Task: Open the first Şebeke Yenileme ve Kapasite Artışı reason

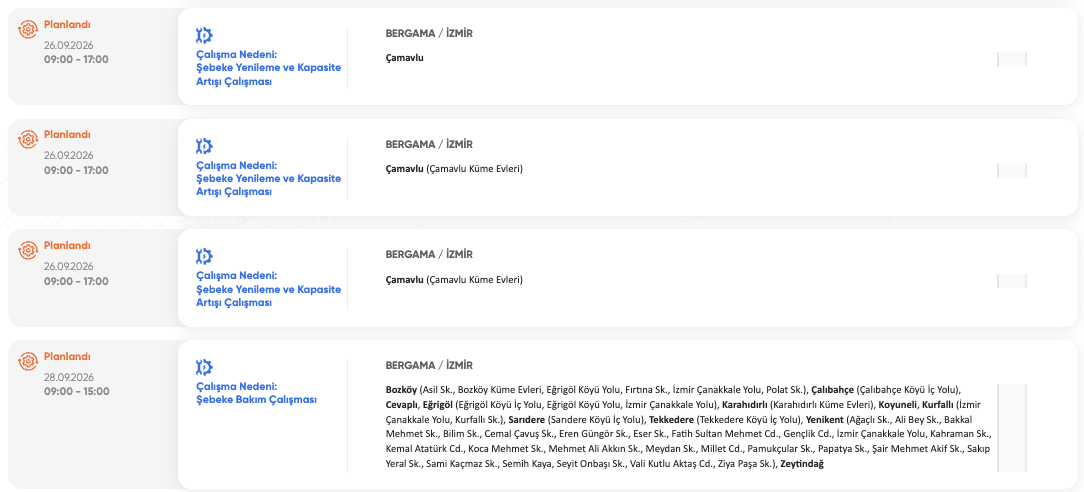Action: [269, 68]
